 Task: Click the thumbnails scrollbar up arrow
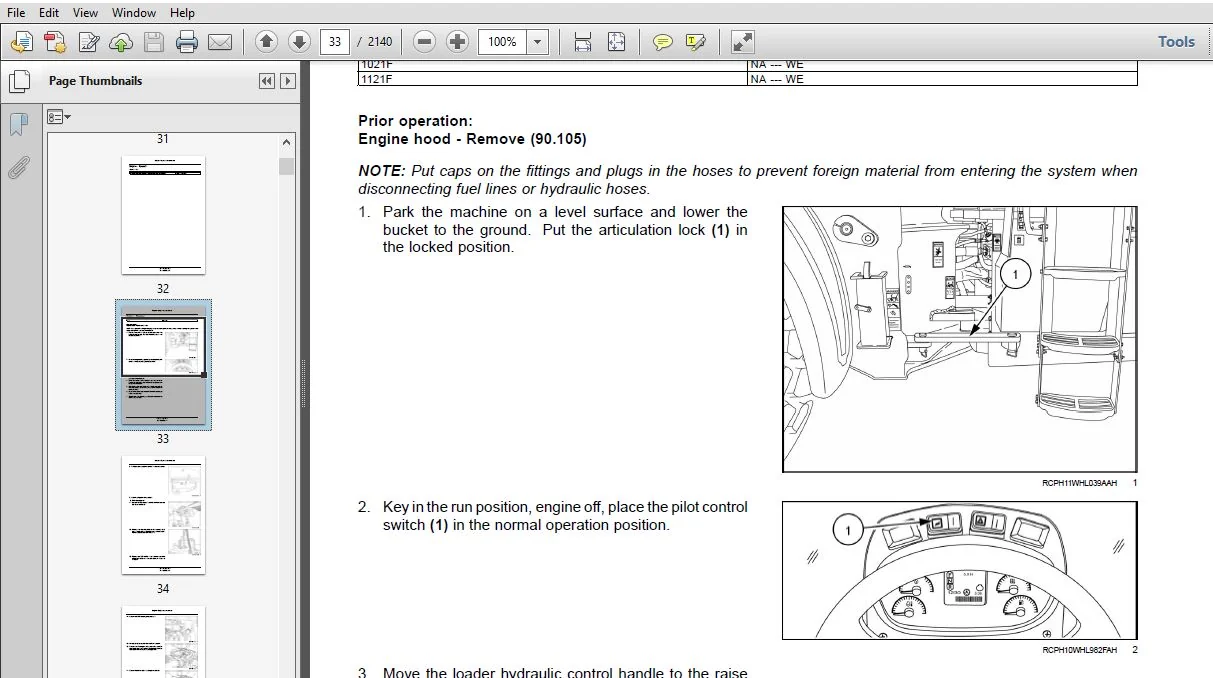point(288,142)
